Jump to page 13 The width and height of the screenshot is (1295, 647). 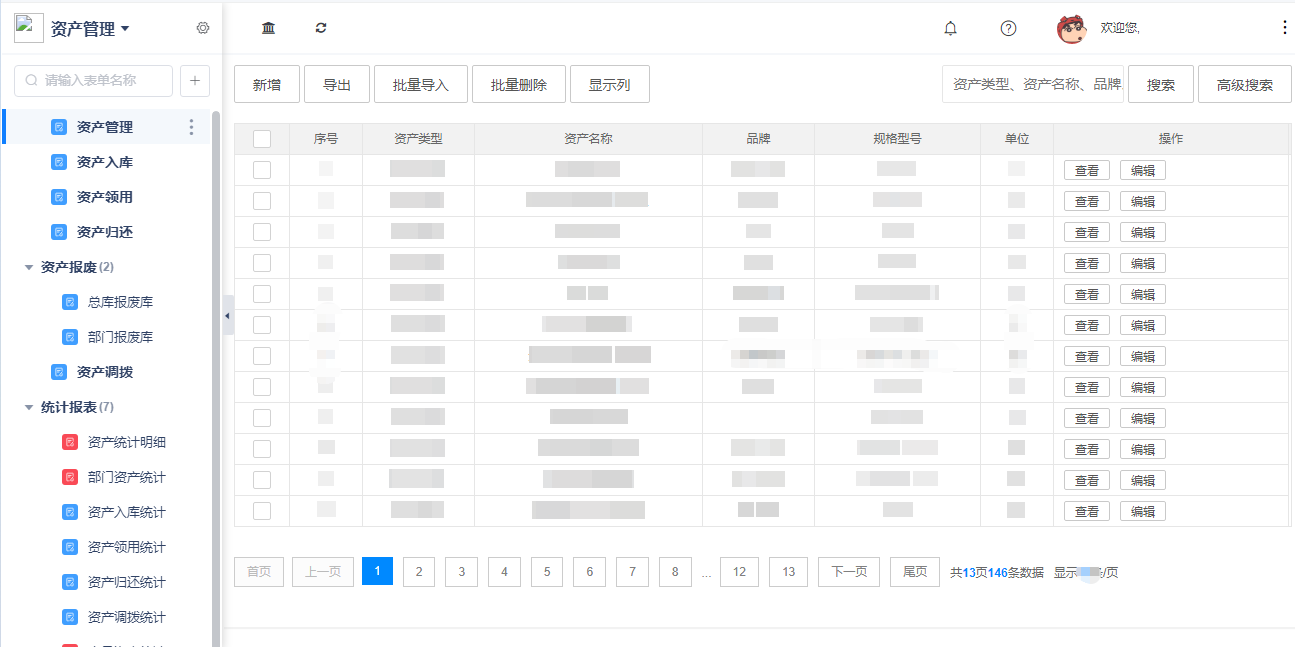[789, 572]
